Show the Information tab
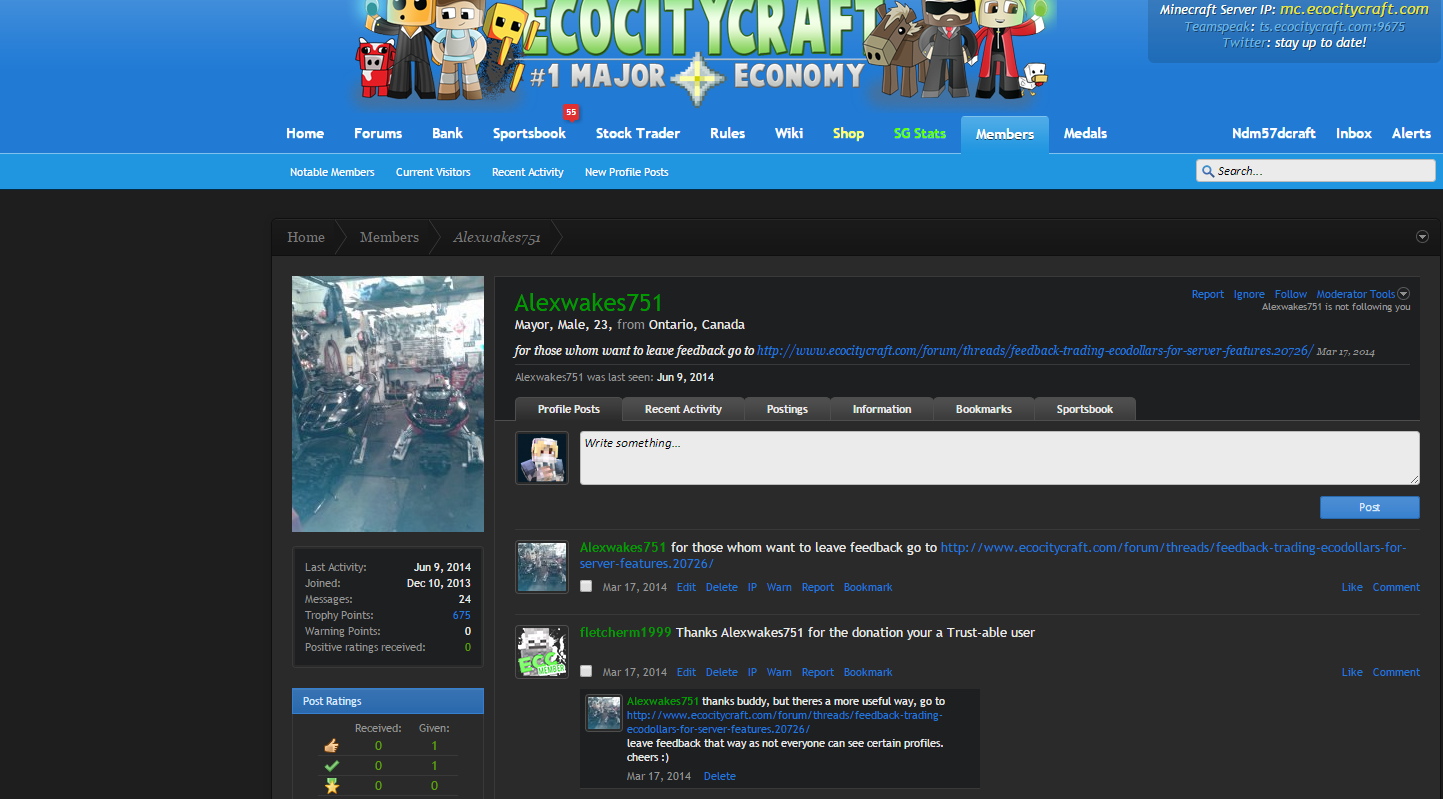 pyautogui.click(x=882, y=409)
